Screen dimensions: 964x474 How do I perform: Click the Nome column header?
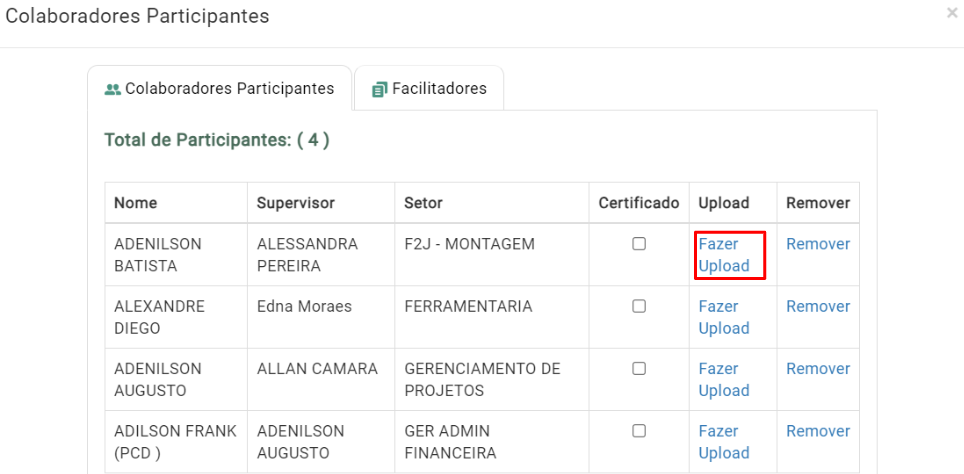click(135, 203)
